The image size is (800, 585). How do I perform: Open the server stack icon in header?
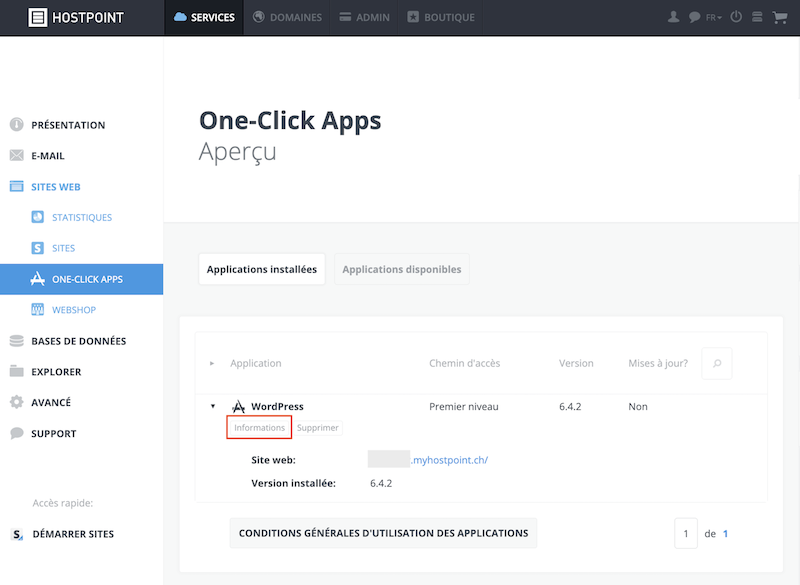(x=757, y=17)
